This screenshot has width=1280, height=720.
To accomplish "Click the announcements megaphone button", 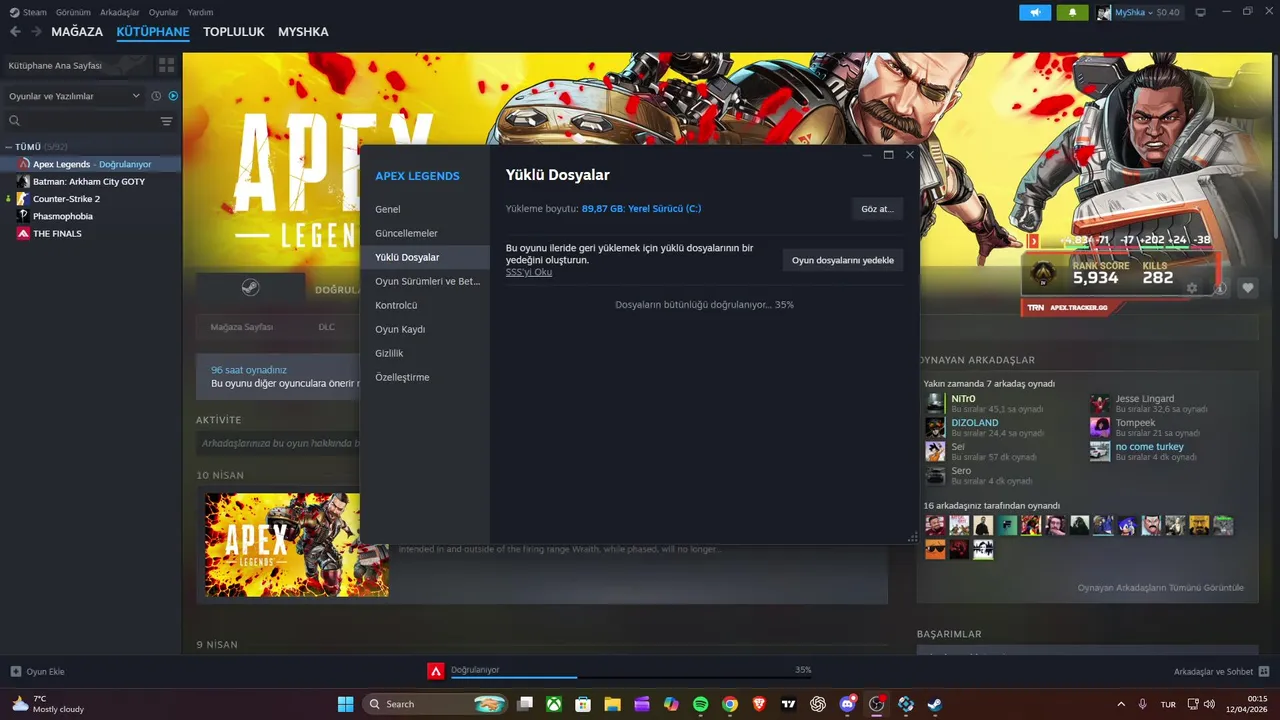I will coord(1035,12).
